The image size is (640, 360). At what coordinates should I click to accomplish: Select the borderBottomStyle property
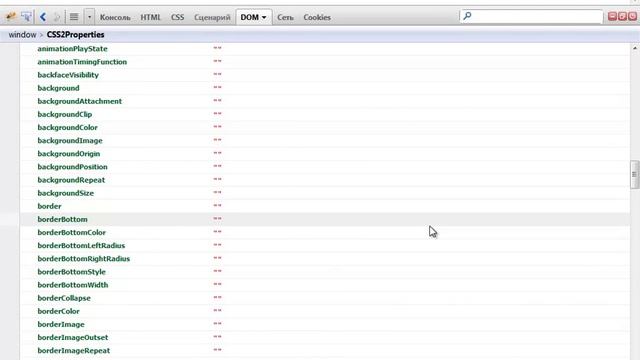[71, 271]
